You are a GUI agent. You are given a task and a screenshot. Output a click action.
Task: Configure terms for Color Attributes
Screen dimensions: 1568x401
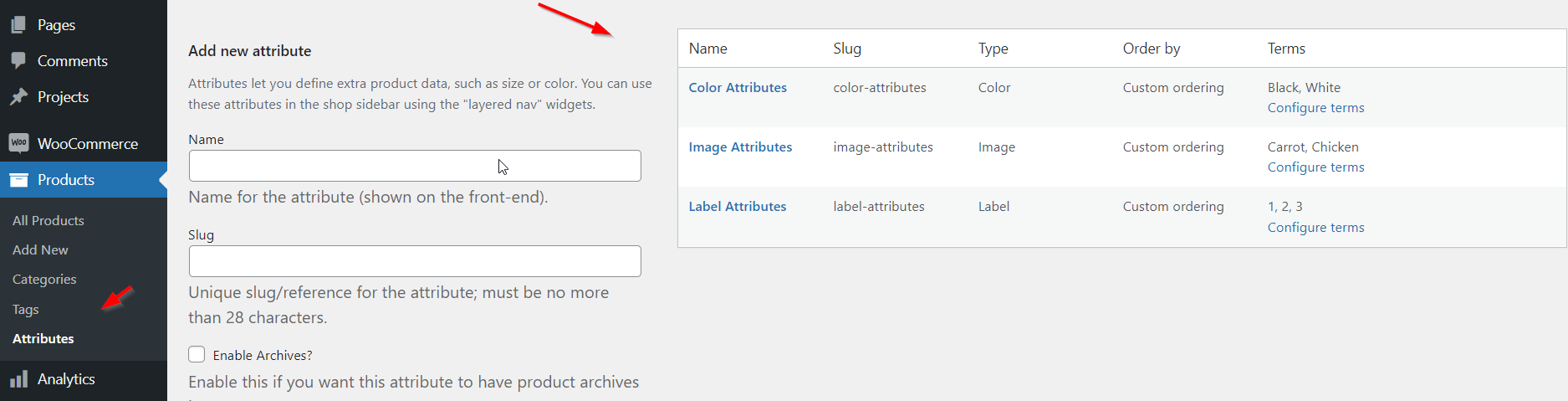(x=1315, y=108)
